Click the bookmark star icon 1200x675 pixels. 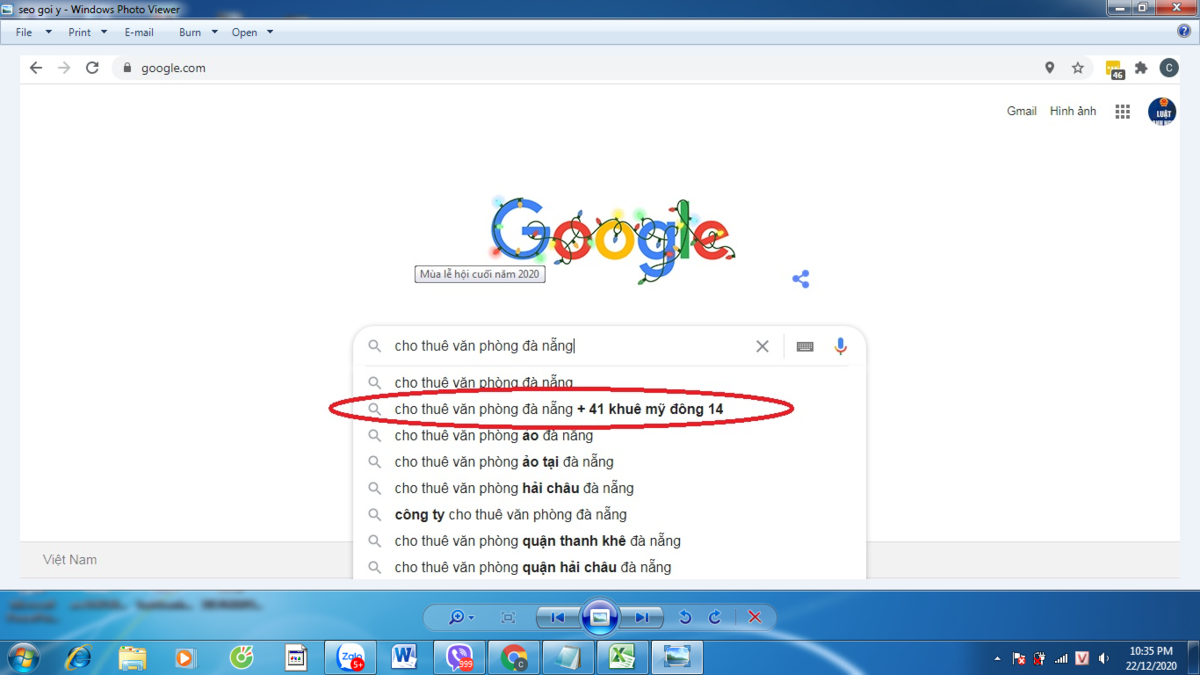point(1077,68)
